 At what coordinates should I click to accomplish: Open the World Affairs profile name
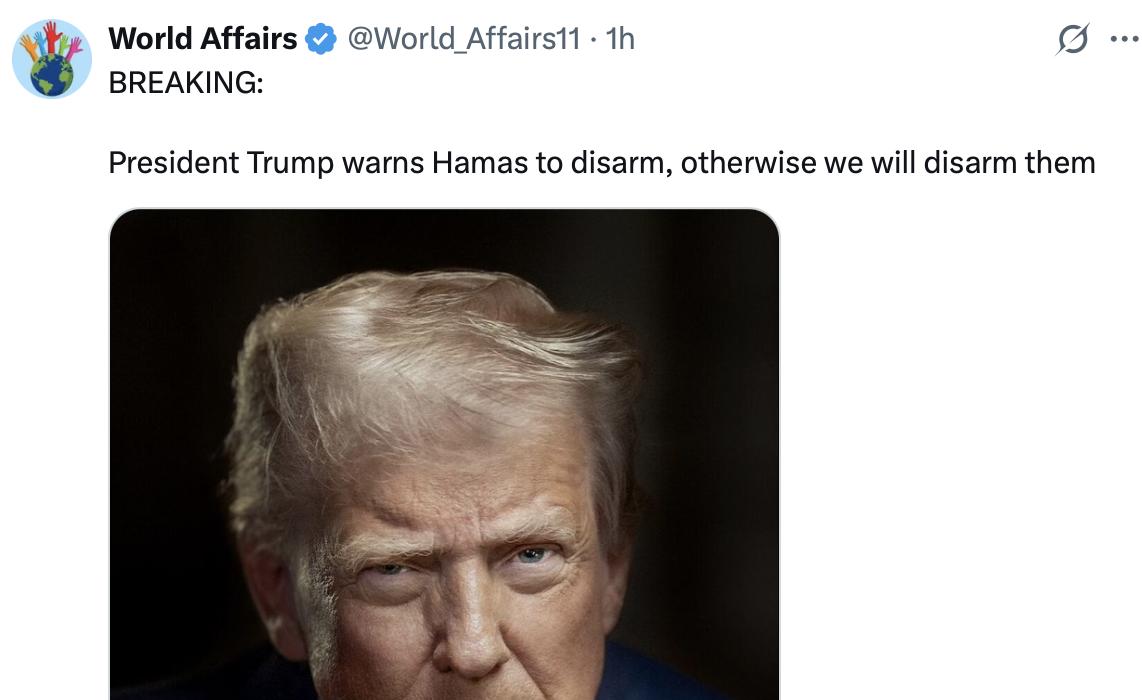click(x=202, y=39)
